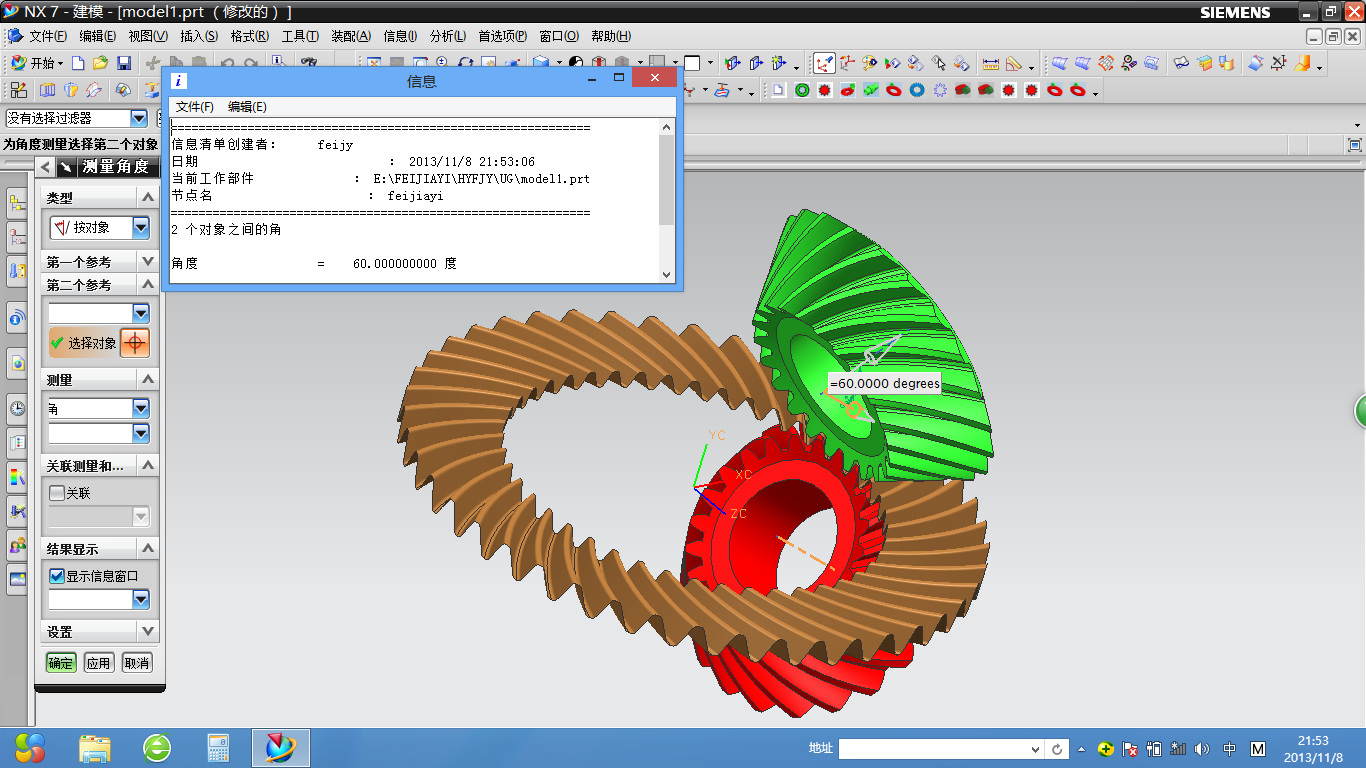
Task: Open the history clock resource tab
Action: point(17,407)
